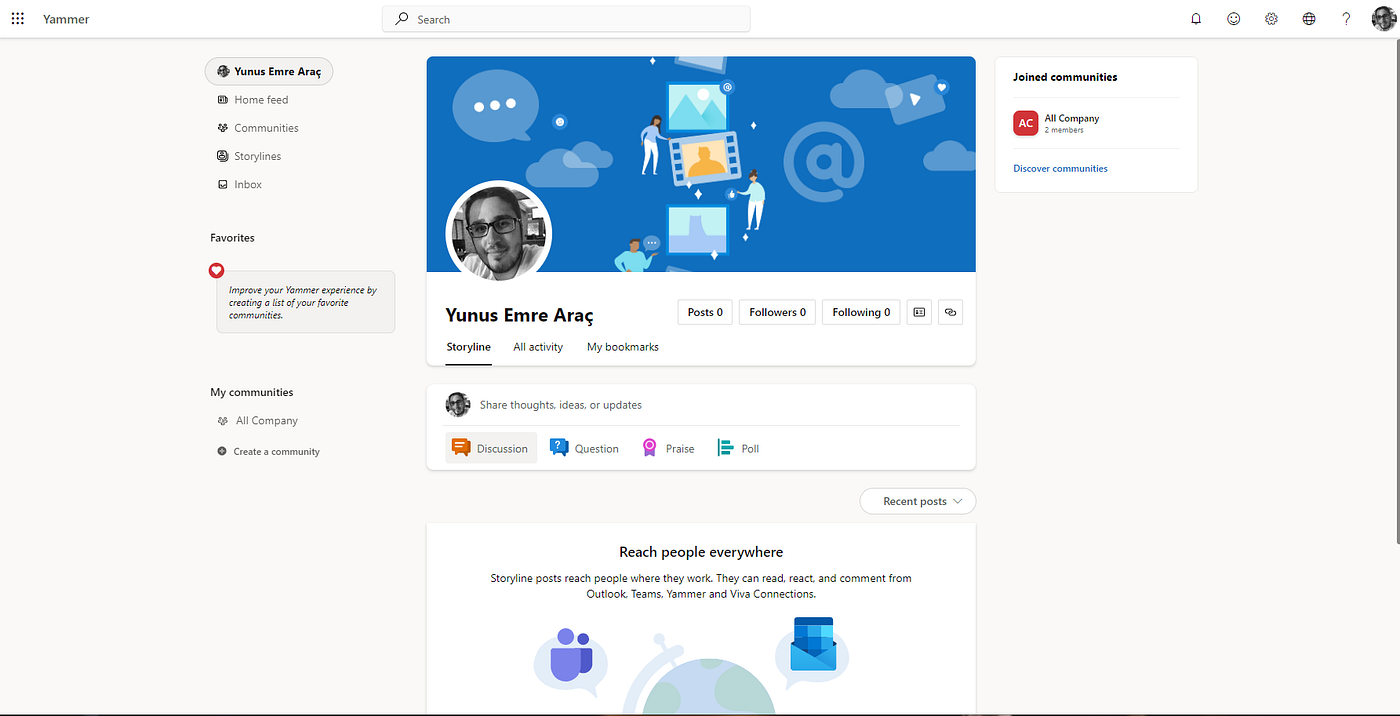Click the large profile photo
The width and height of the screenshot is (1400, 716).
click(498, 233)
